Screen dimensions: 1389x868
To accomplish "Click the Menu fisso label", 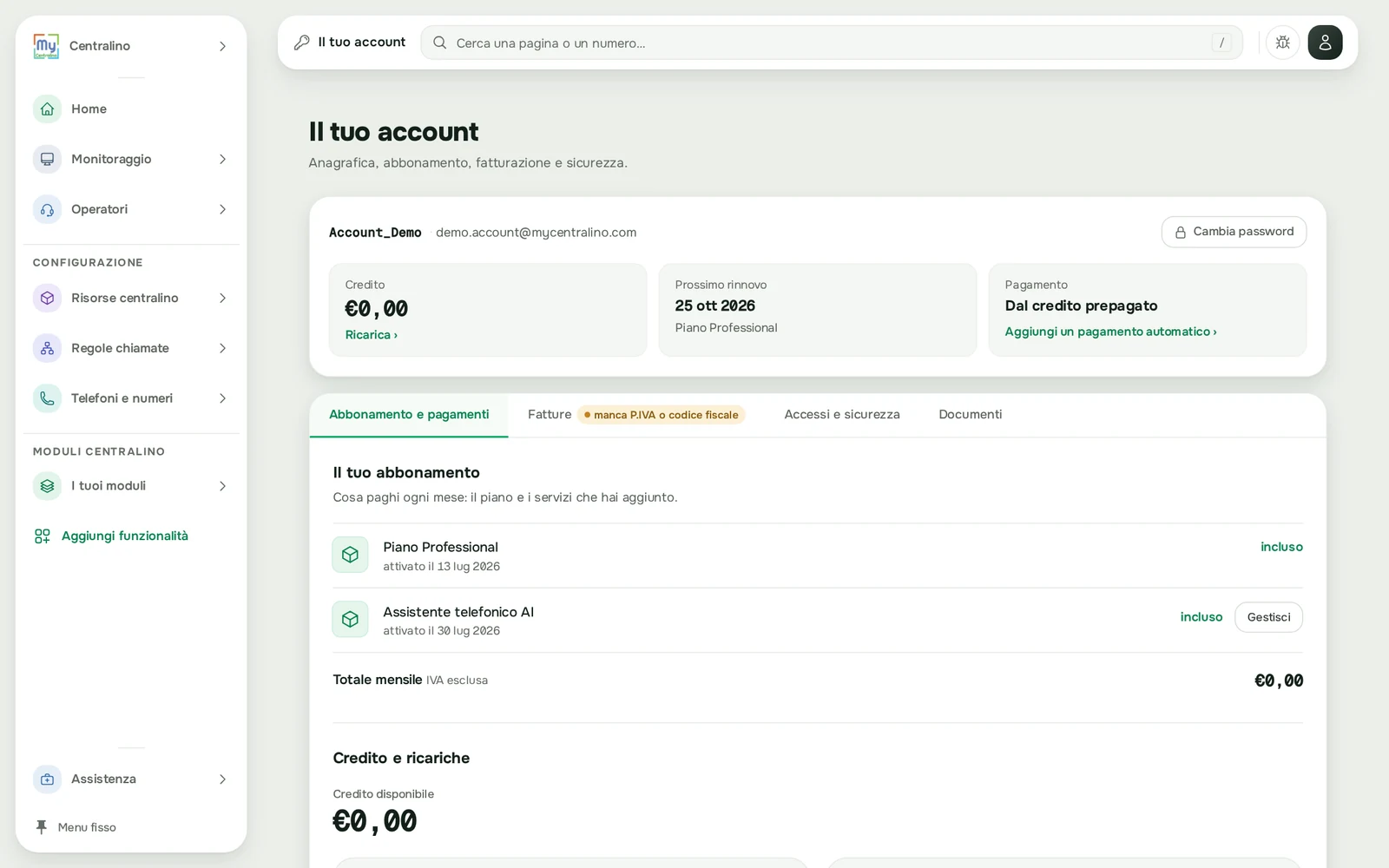I will (x=87, y=827).
